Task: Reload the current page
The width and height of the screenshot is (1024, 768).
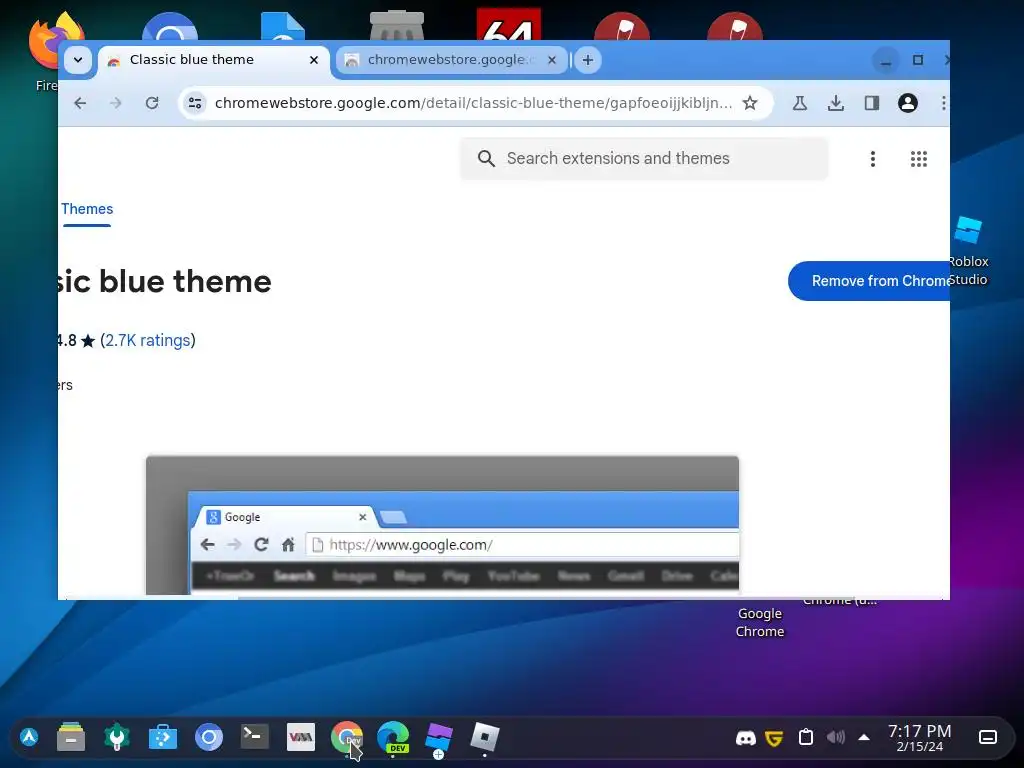Action: coord(152,103)
